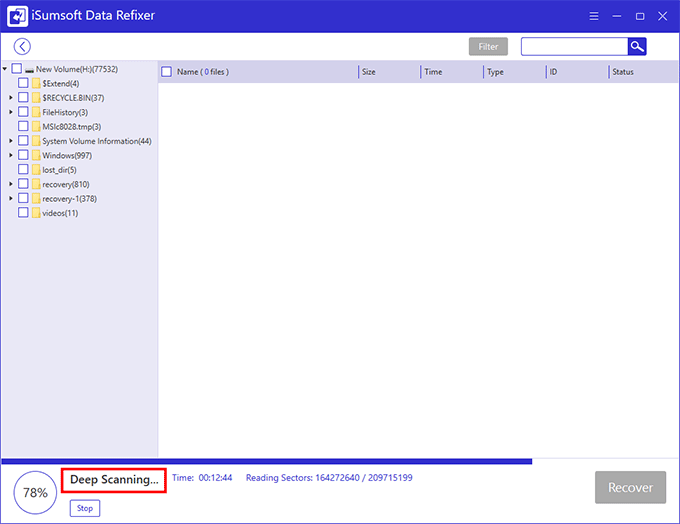680x524 pixels.
Task: Click the Time: 00:12:44 text
Action: (202, 478)
